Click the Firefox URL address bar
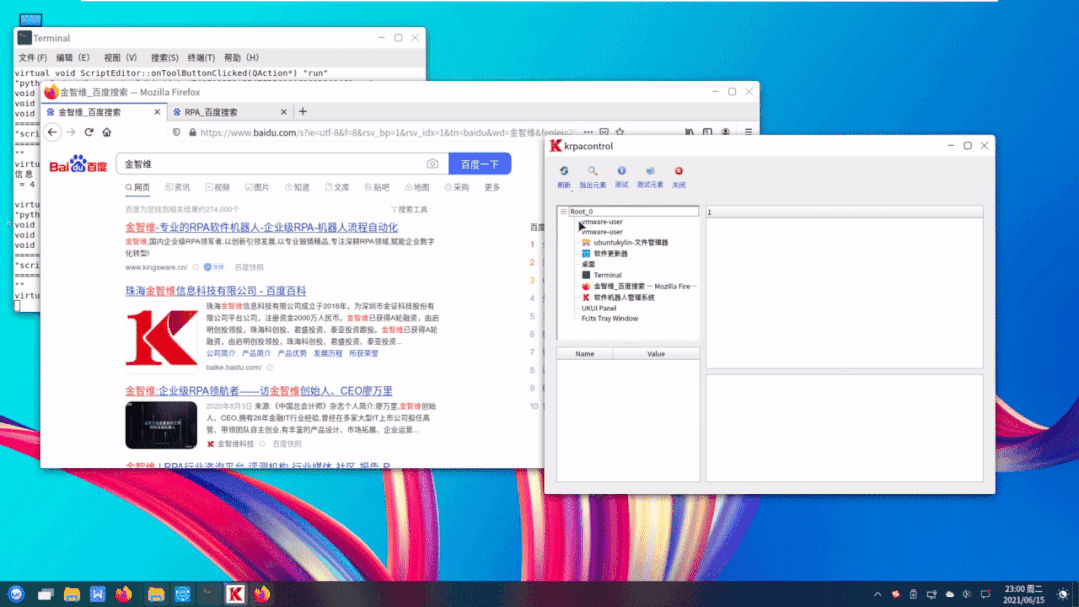Screen dimensions: 1079x607 click(x=387, y=132)
